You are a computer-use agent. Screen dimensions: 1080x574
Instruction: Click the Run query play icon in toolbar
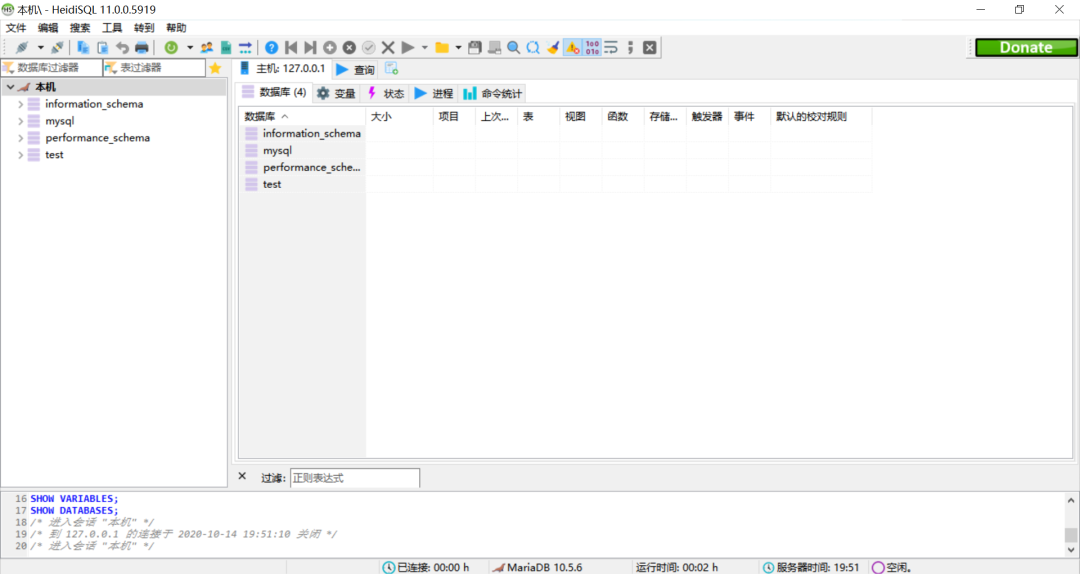click(408, 48)
